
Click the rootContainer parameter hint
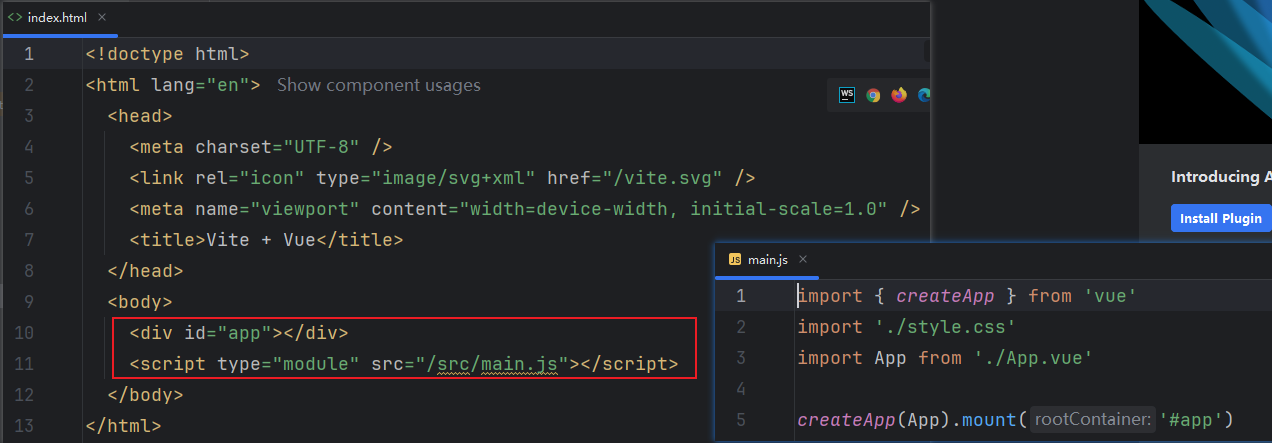[1092, 420]
